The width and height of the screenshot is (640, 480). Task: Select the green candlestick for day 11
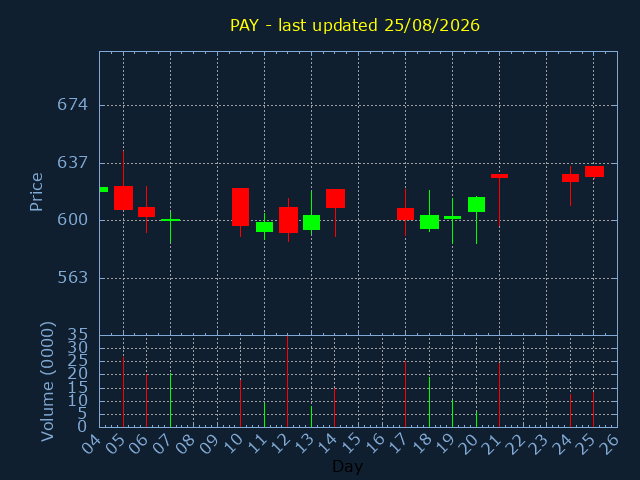pos(264,227)
